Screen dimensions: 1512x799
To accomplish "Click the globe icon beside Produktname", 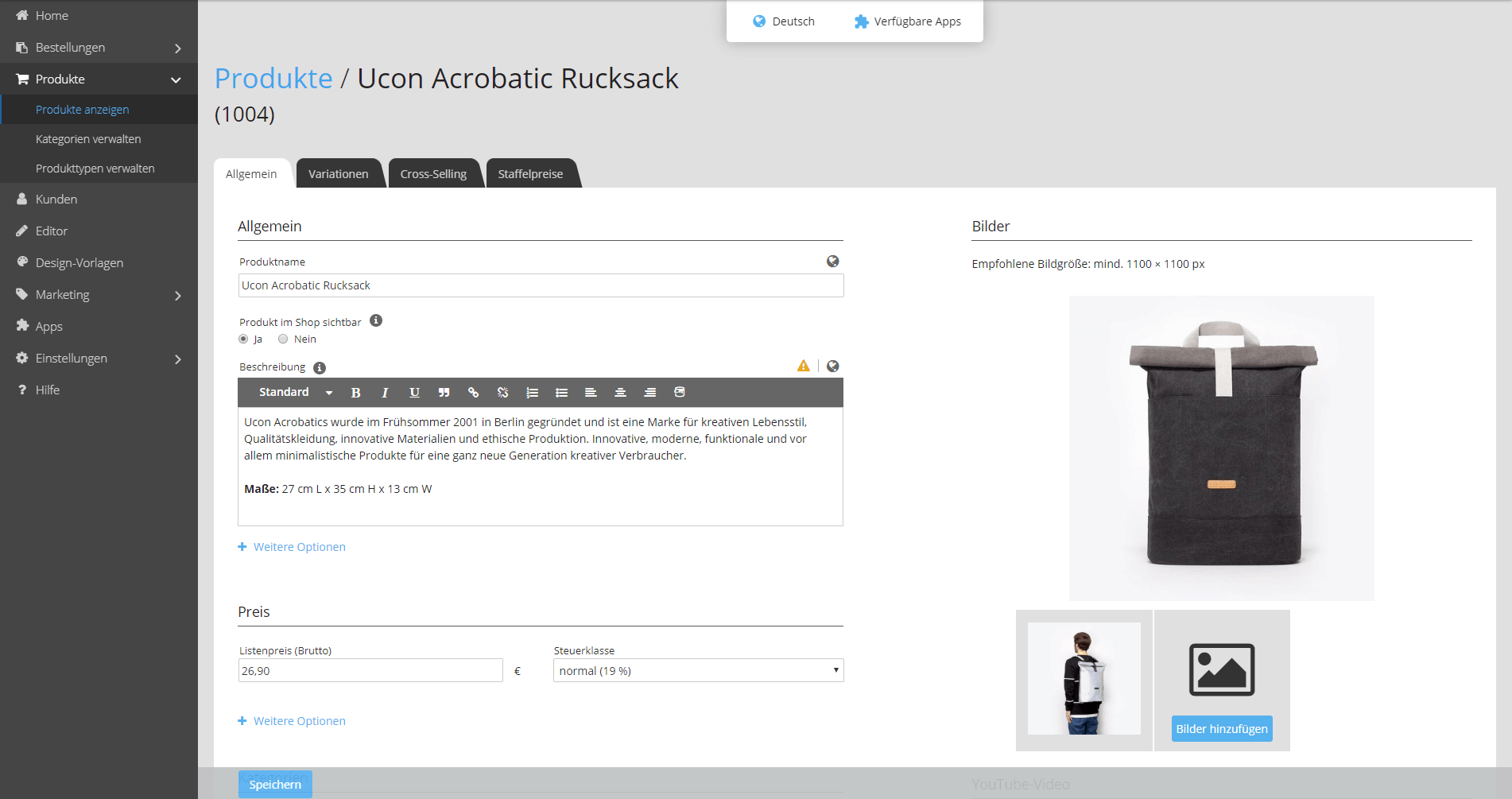I will point(832,262).
